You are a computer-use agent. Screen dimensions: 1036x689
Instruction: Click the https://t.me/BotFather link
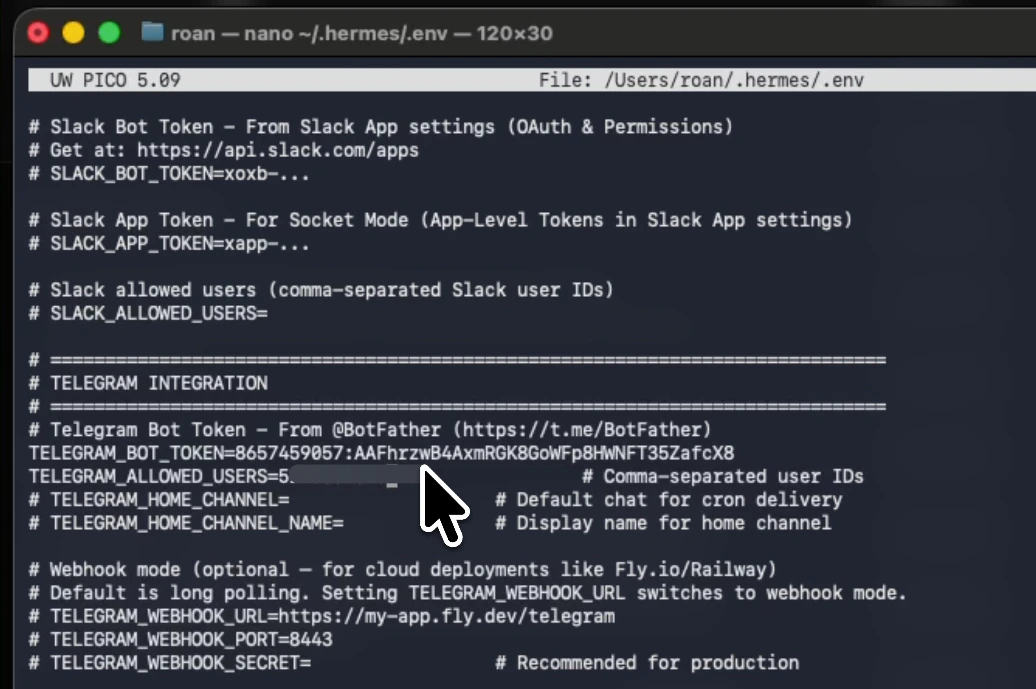coord(581,430)
